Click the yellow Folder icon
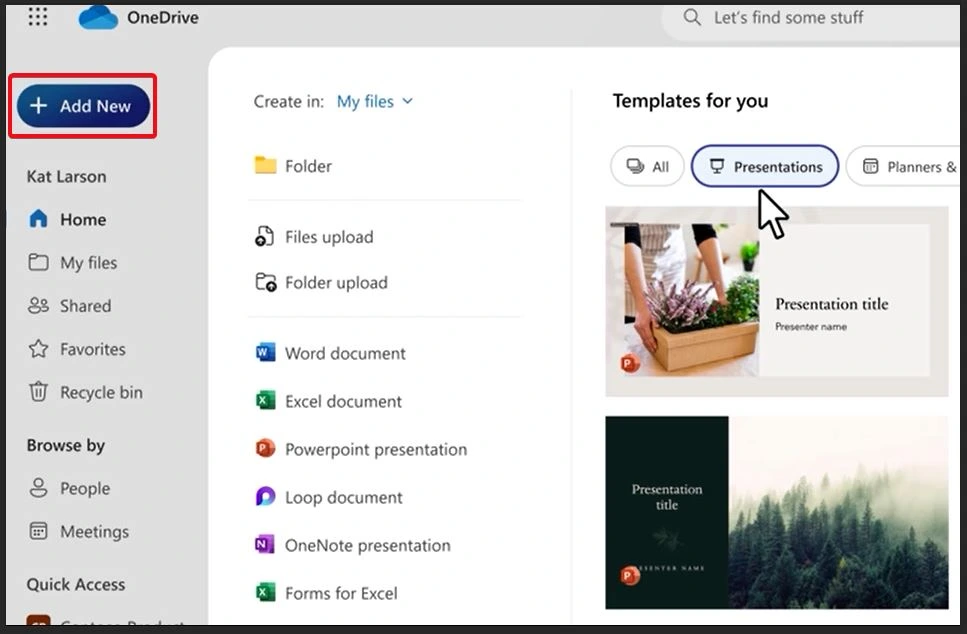 266,165
